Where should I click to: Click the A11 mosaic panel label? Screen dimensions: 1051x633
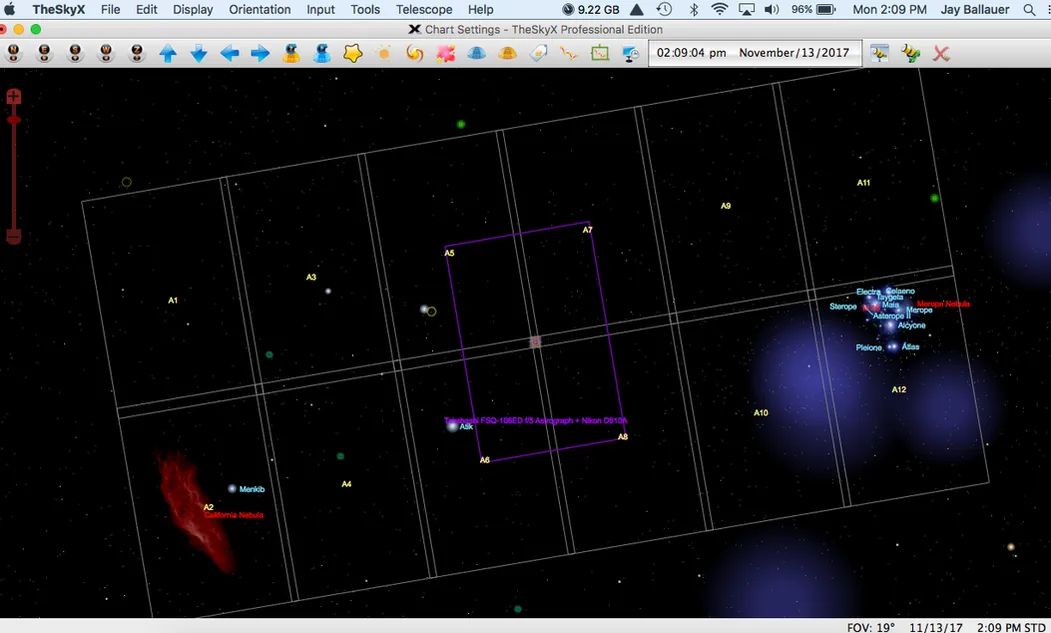(863, 182)
